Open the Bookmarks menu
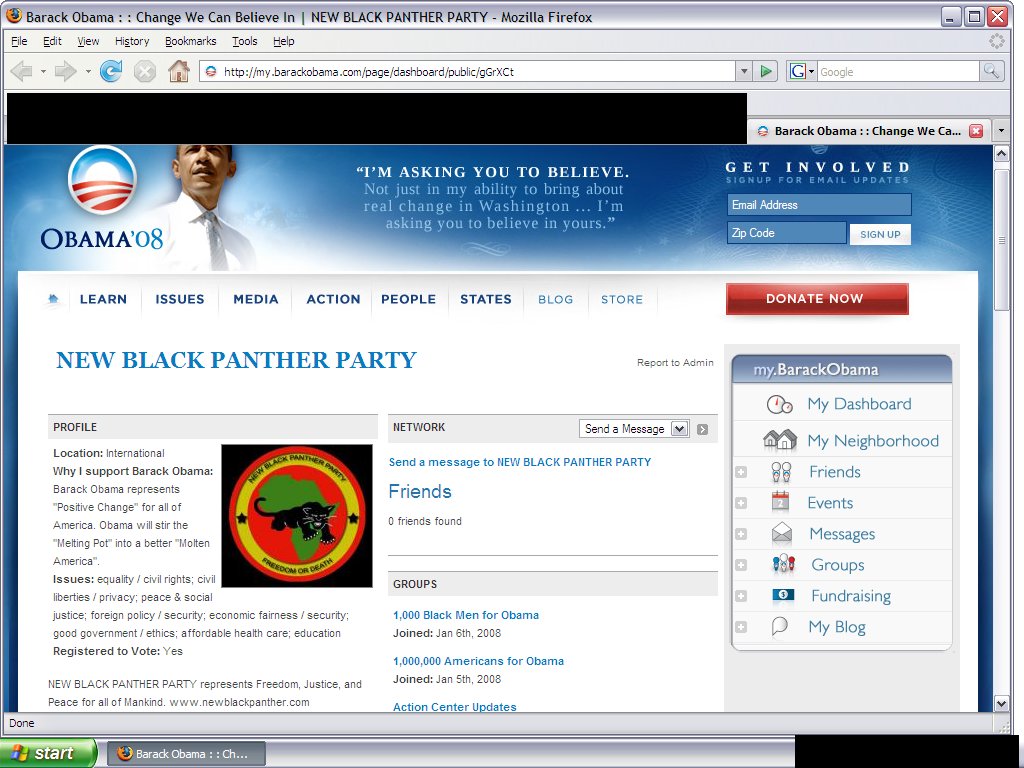The height and width of the screenshot is (768, 1024). (190, 41)
